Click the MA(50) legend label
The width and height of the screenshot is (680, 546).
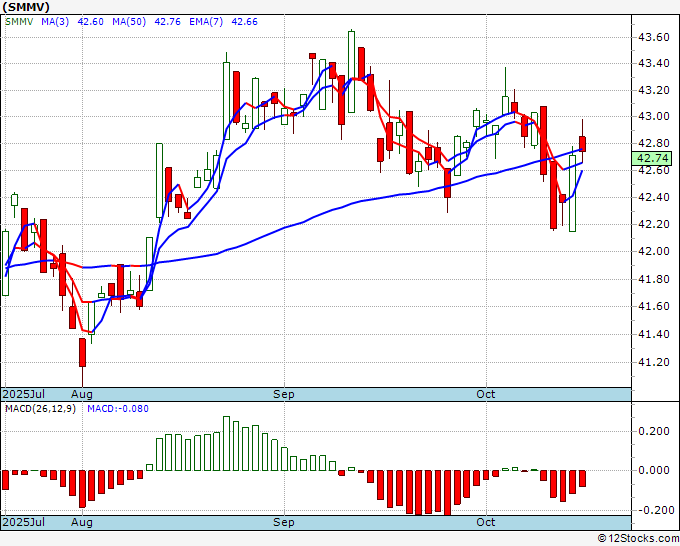[129, 22]
